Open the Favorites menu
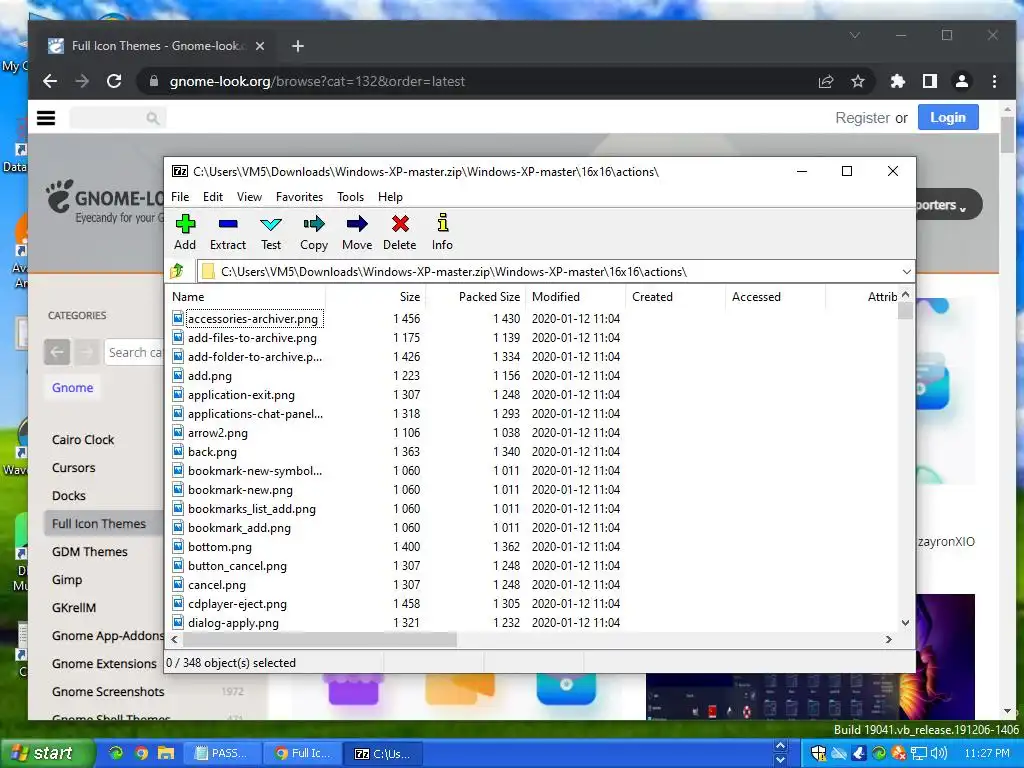 tap(299, 197)
